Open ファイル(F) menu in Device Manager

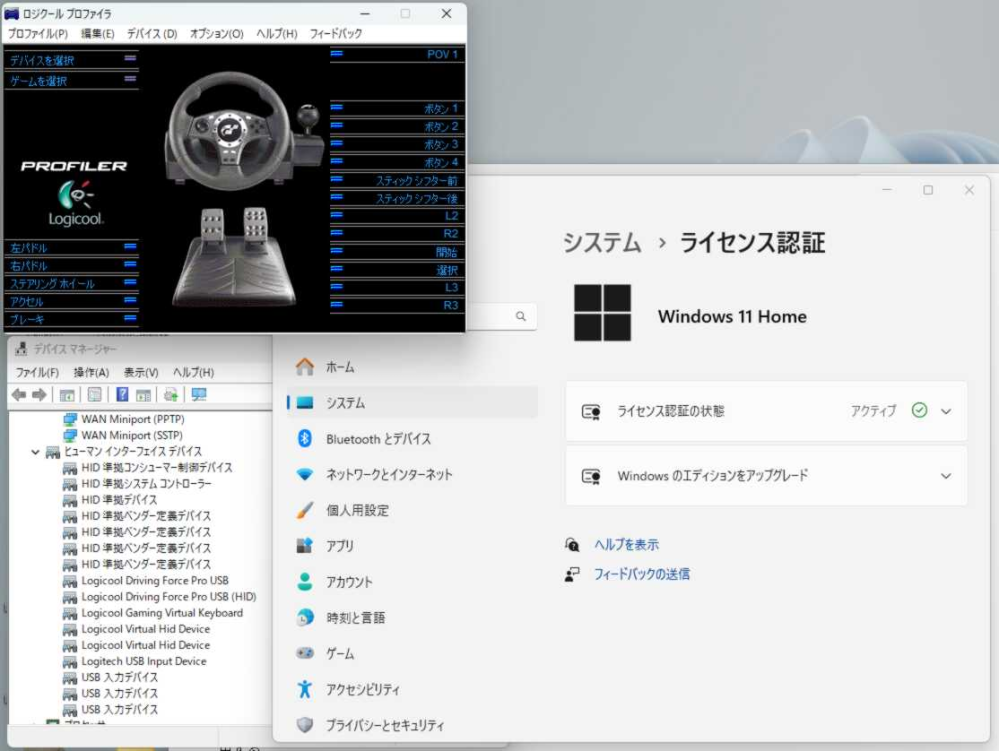tap(37, 373)
